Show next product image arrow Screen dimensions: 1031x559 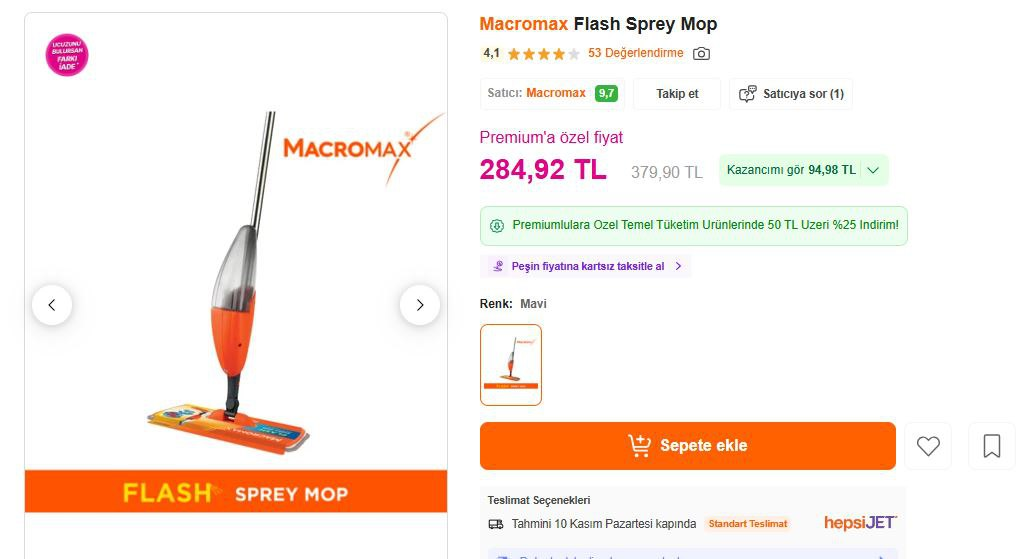click(x=420, y=305)
